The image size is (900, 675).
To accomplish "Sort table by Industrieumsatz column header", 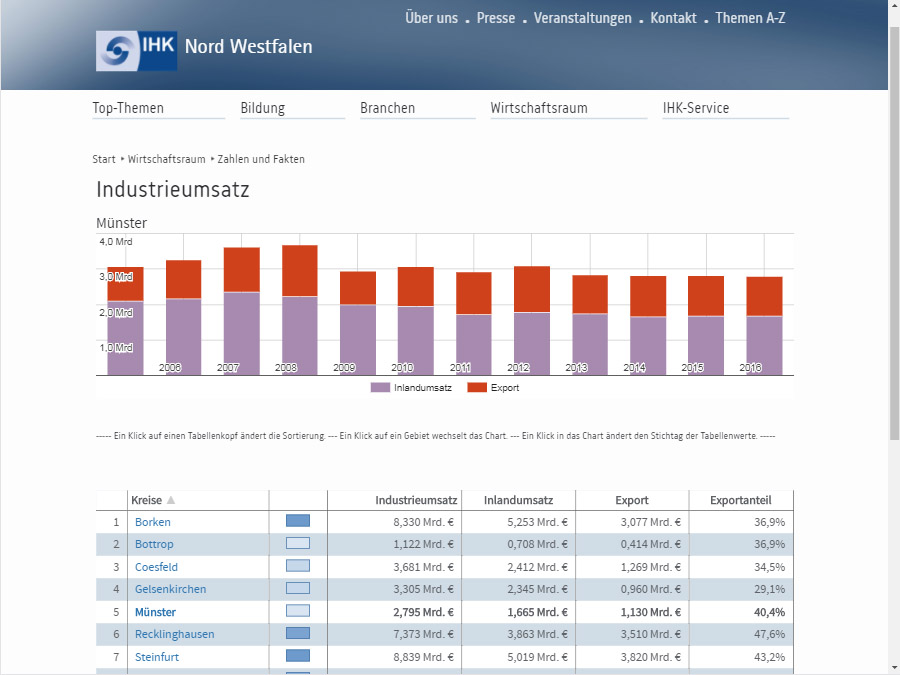I will click(x=416, y=500).
